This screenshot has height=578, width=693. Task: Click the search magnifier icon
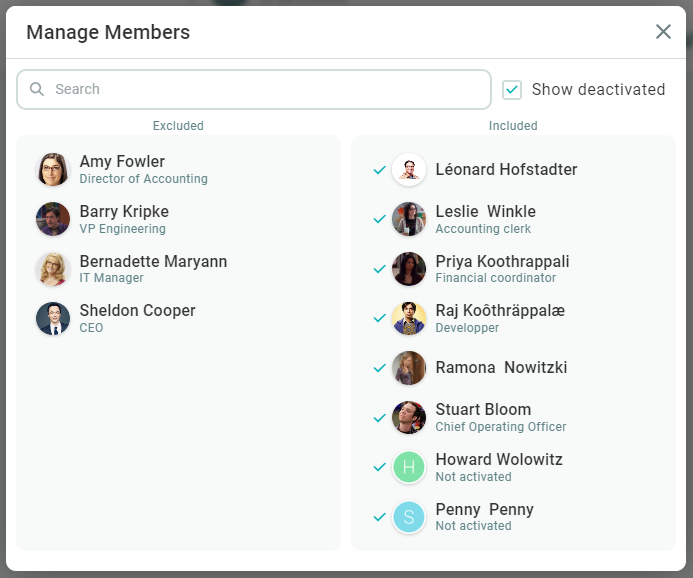(37, 89)
